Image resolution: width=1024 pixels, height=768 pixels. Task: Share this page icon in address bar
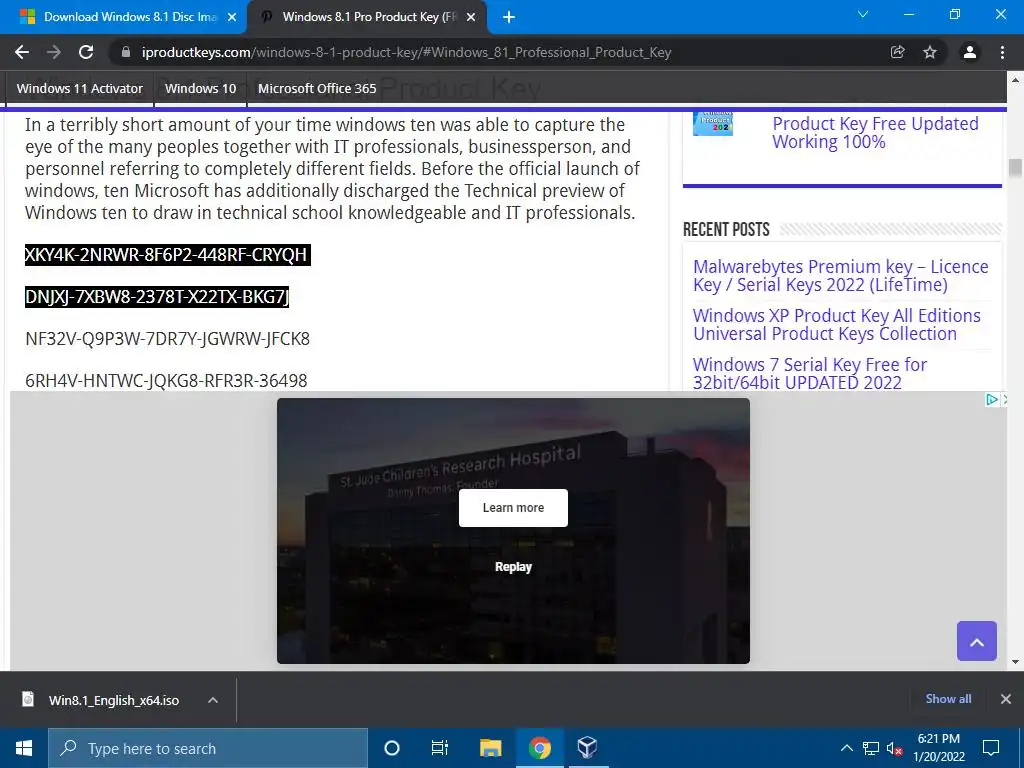click(x=898, y=52)
